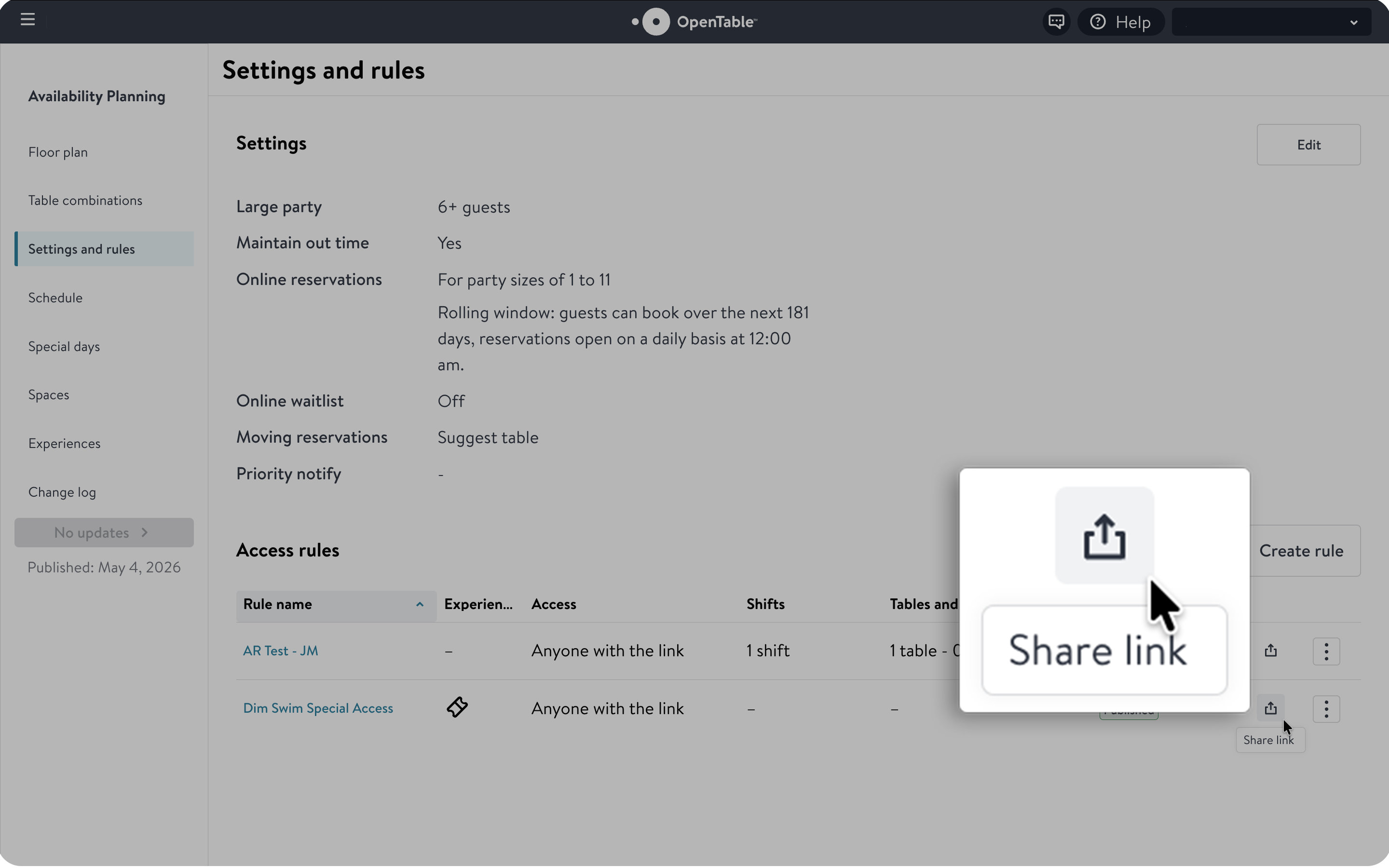This screenshot has width=1389, height=868.
Task: Open the chat messages icon
Action: (x=1056, y=22)
